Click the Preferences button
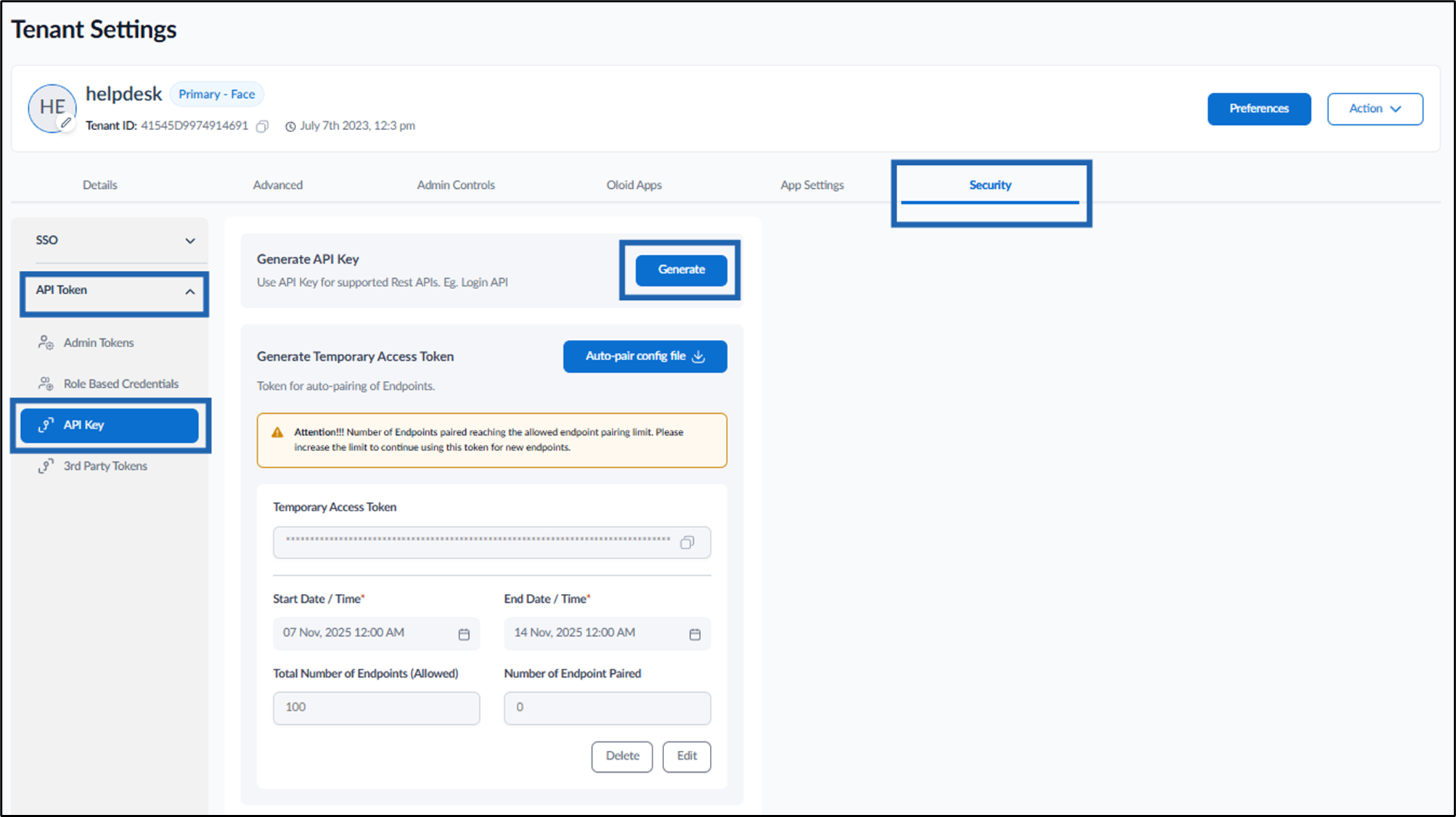Image resolution: width=1456 pixels, height=817 pixels. [1259, 109]
